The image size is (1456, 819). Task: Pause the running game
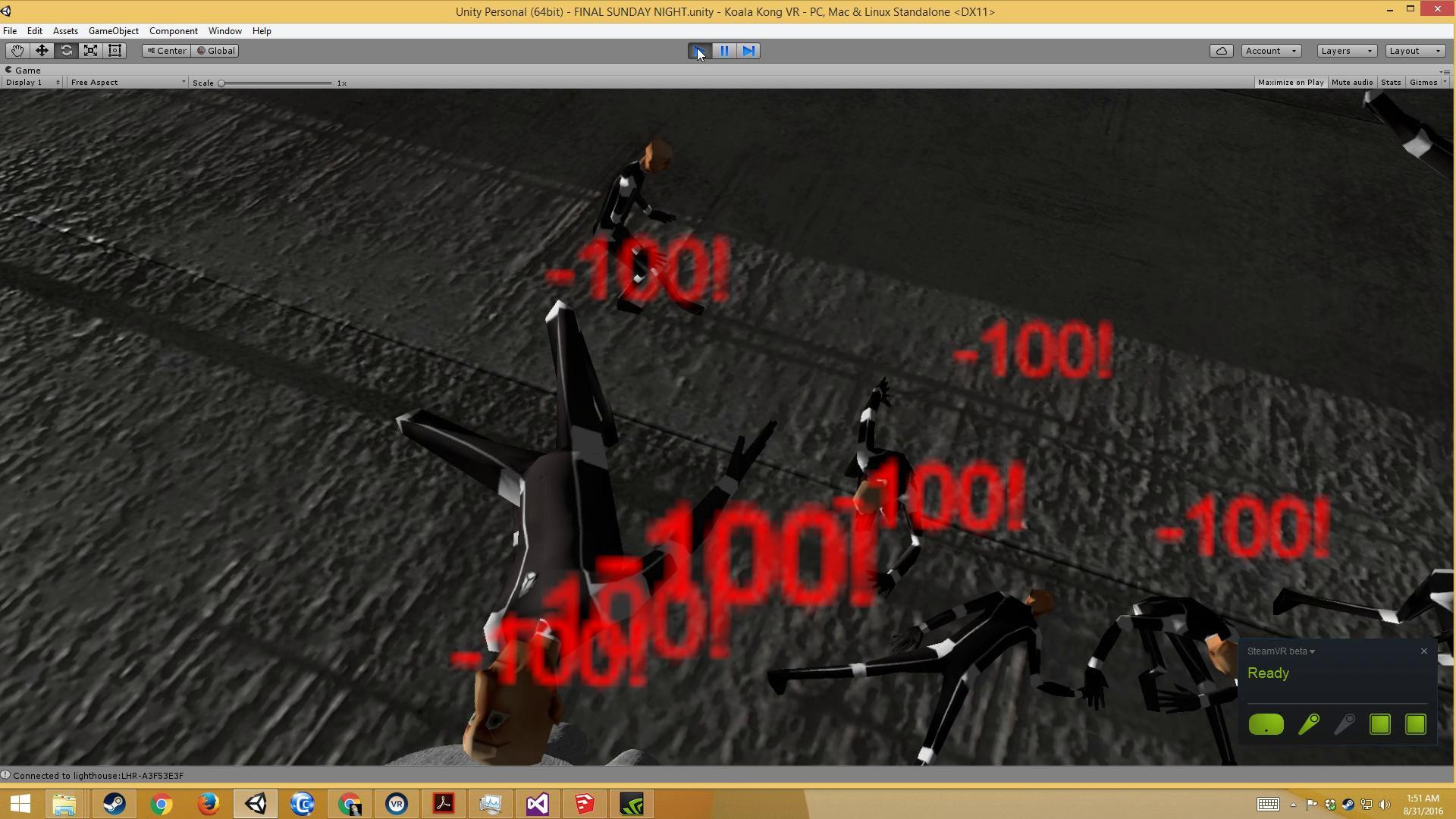(x=724, y=51)
